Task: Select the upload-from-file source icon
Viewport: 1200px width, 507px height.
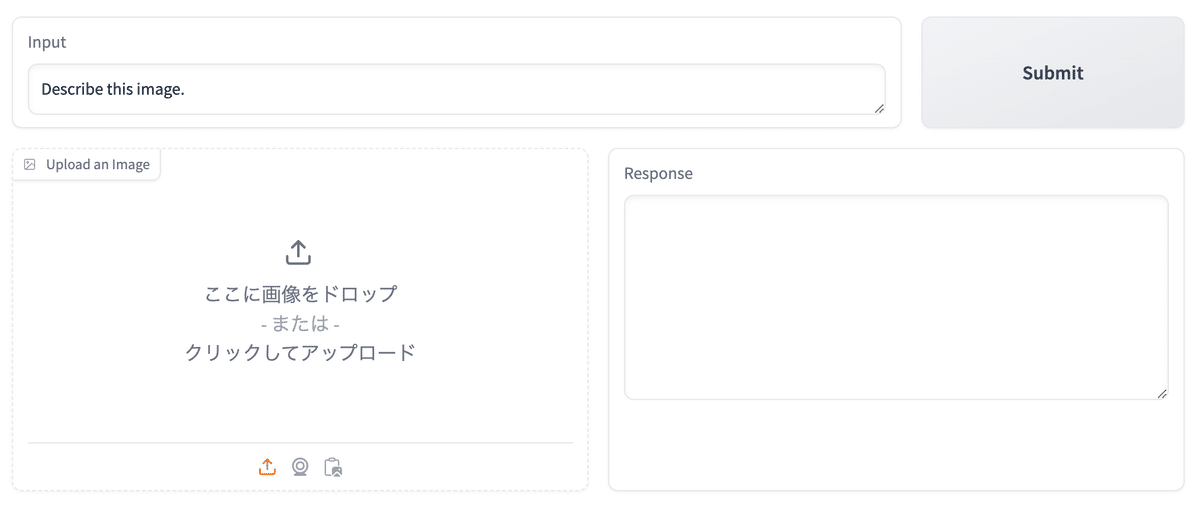Action: [x=267, y=467]
